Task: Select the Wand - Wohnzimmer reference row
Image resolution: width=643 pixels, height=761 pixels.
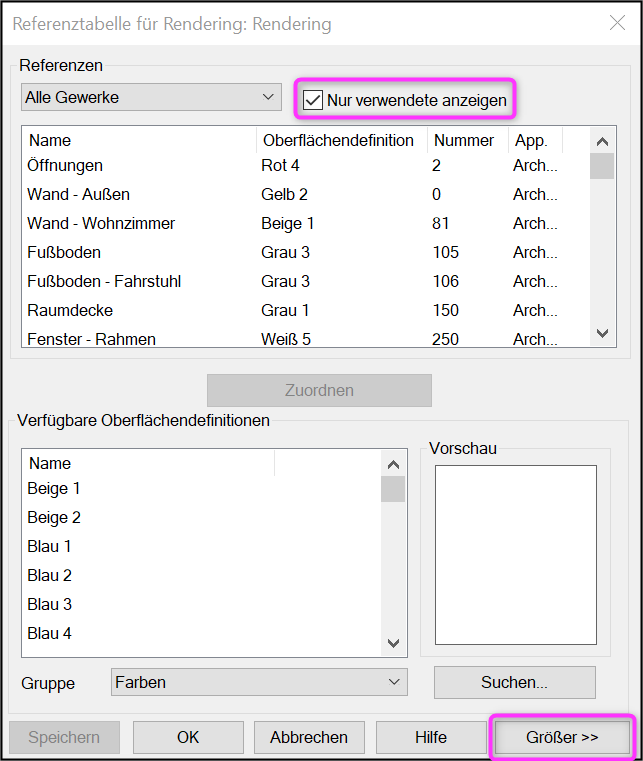Action: pyautogui.click(x=306, y=223)
